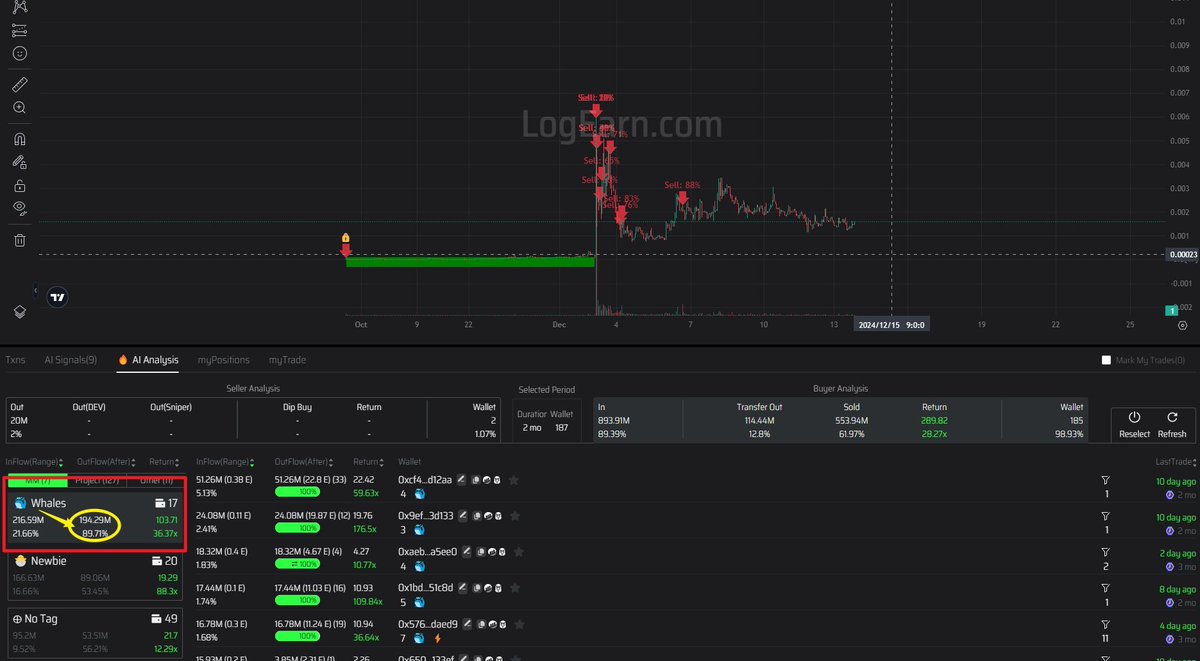Collapse the left drawing toolbar arrow

coord(35,291)
